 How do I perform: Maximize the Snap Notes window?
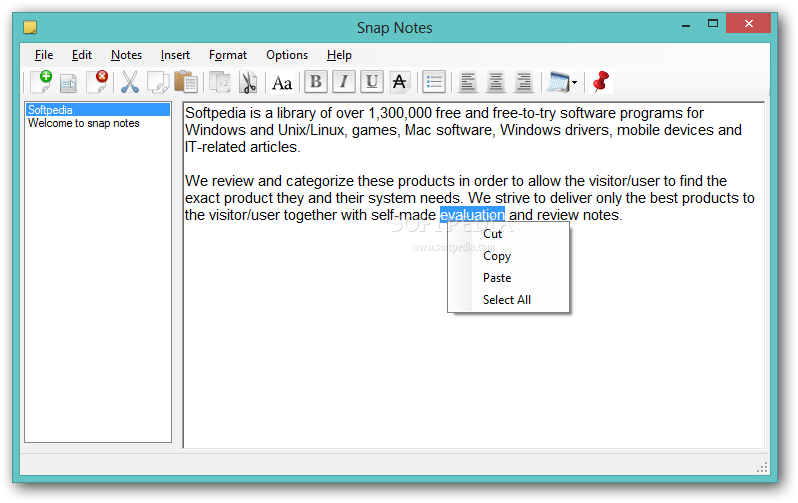[x=712, y=23]
